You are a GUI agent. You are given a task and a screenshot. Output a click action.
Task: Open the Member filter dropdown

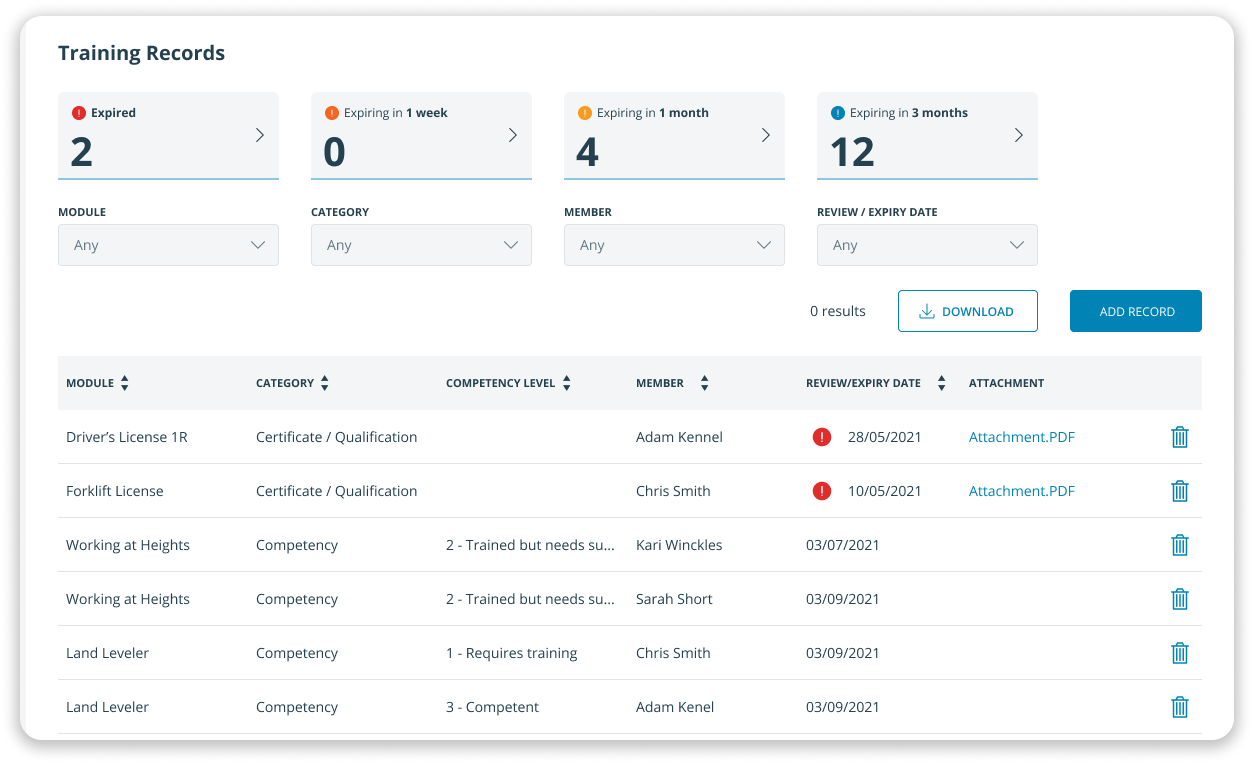click(x=674, y=245)
